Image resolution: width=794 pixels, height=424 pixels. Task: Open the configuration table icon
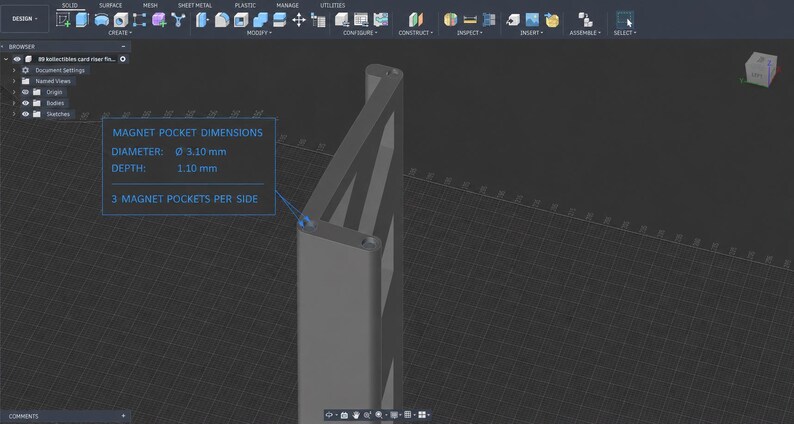[x=361, y=20]
